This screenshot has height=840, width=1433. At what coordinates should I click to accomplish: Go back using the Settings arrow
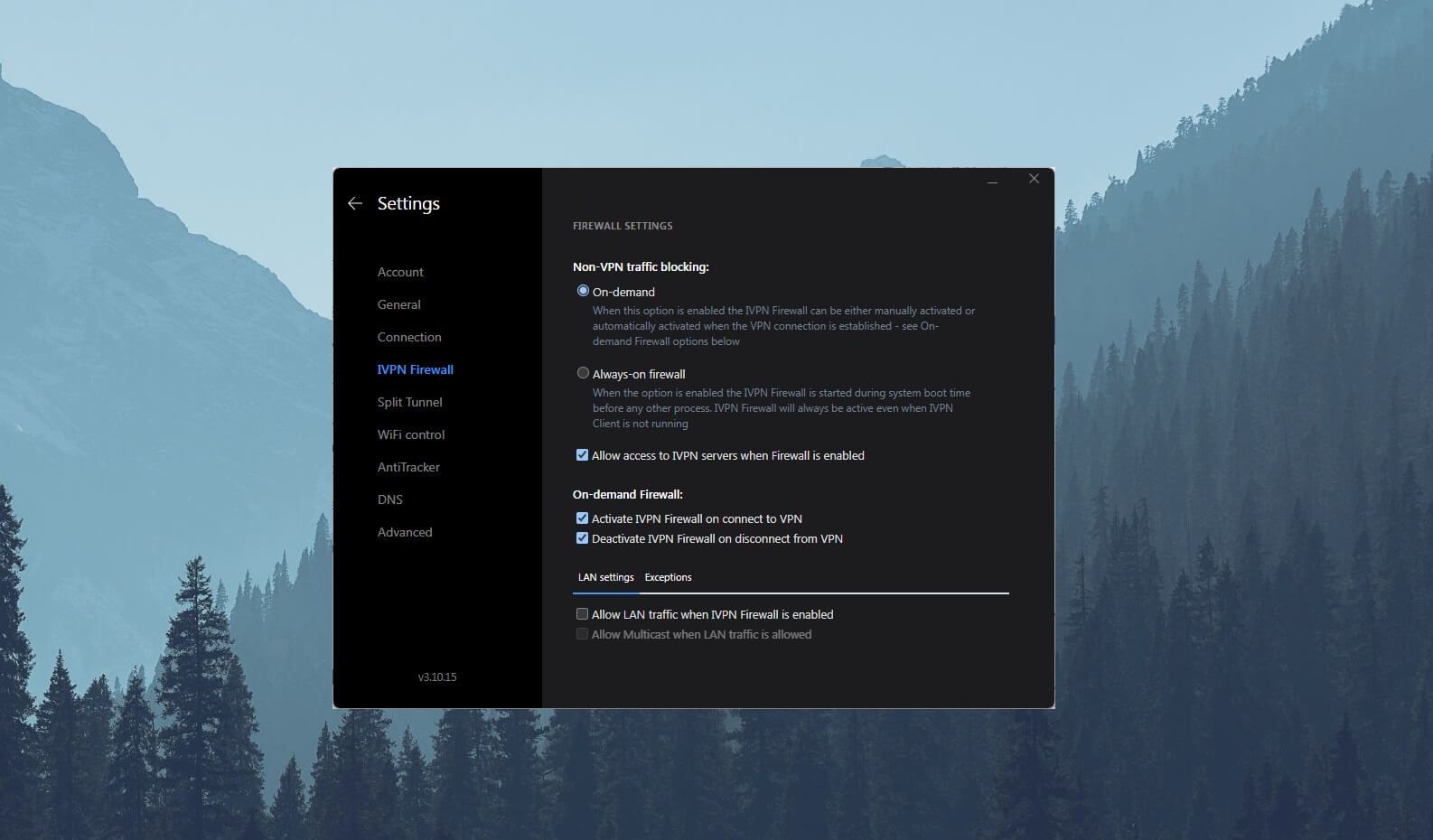(x=355, y=204)
